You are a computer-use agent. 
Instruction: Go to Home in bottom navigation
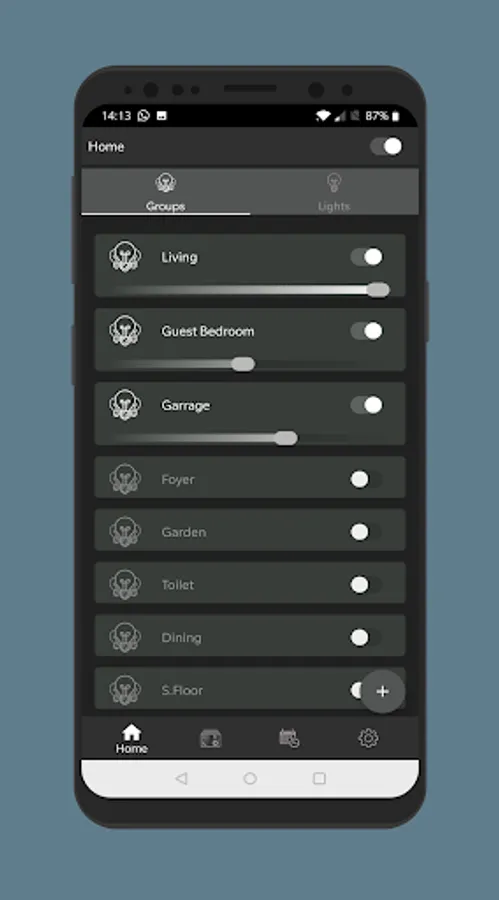click(131, 738)
